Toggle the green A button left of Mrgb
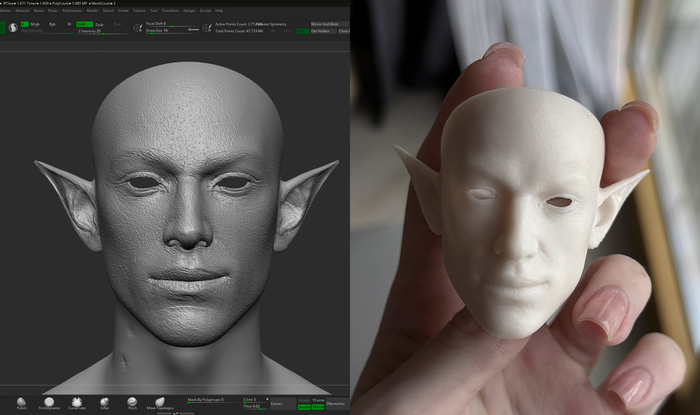 pos(24,24)
